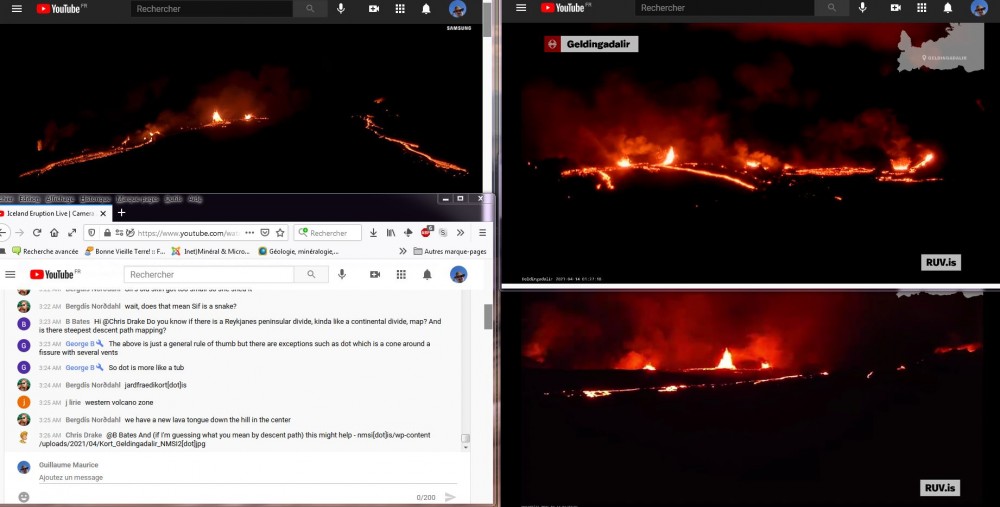The width and height of the screenshot is (1000, 507).
Task: Open YouTube notifications bell in the top-right window
Action: (x=947, y=8)
